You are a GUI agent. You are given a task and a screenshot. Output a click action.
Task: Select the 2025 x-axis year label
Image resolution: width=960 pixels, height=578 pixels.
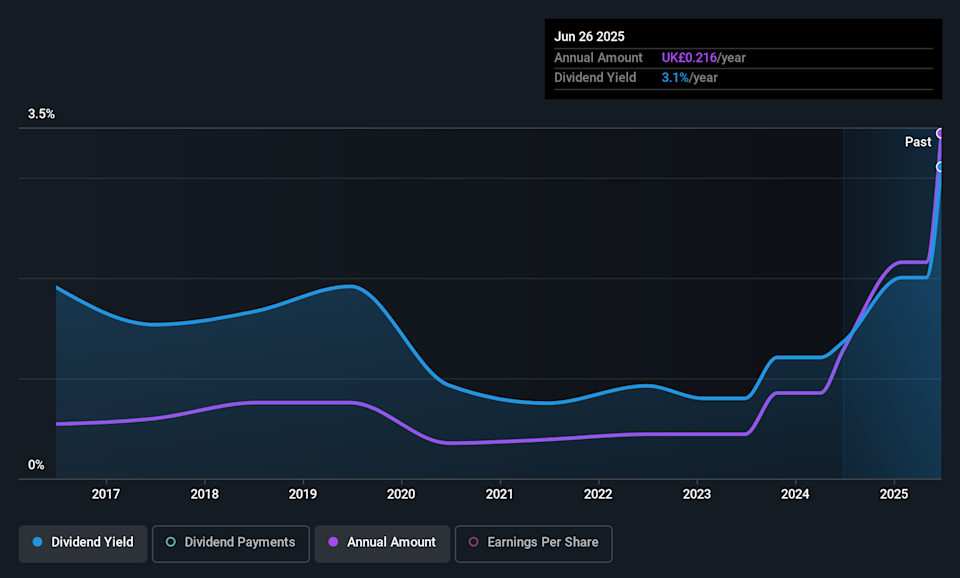click(x=894, y=494)
